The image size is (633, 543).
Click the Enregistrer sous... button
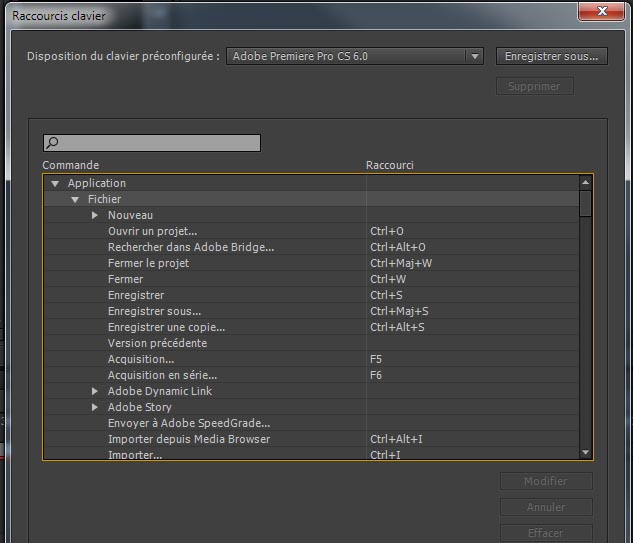(551, 56)
